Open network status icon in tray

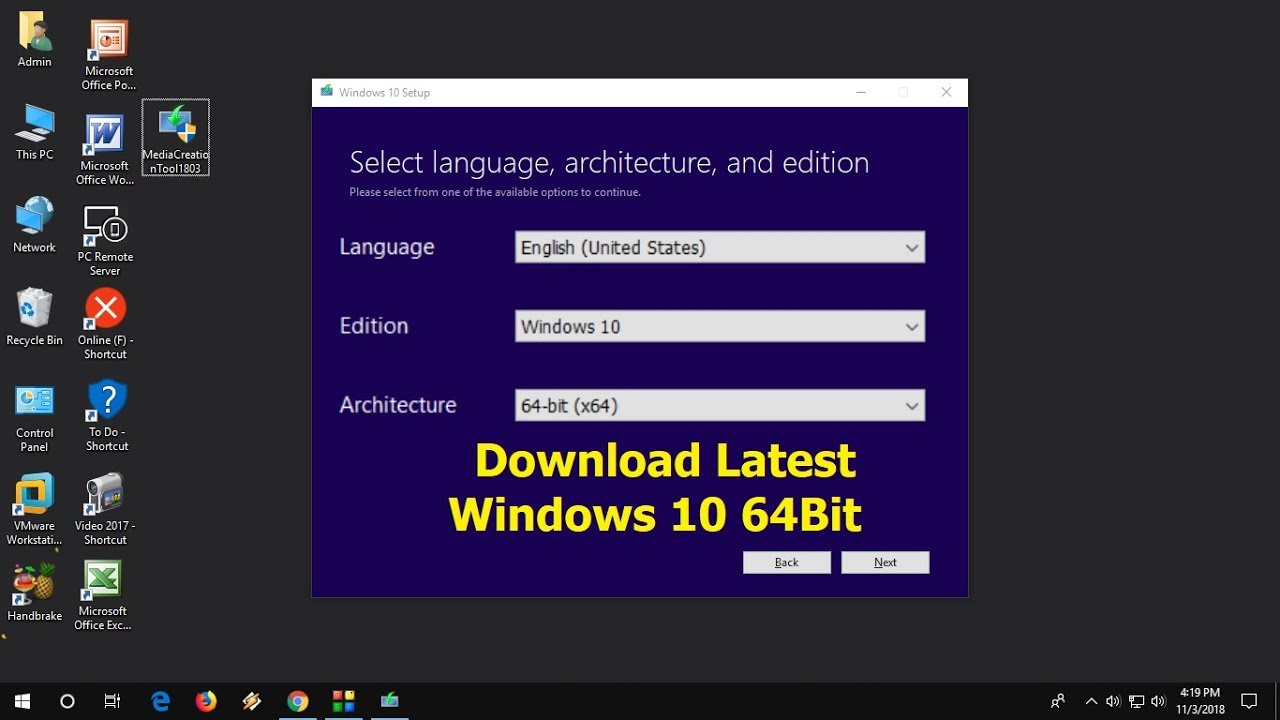pos(1136,701)
